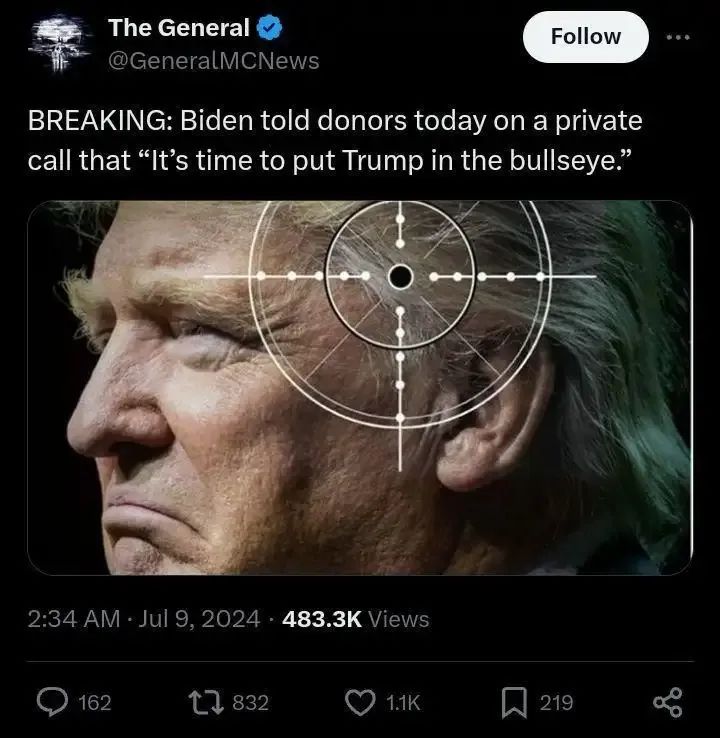
Task: Click the share icon
Action: tap(667, 703)
